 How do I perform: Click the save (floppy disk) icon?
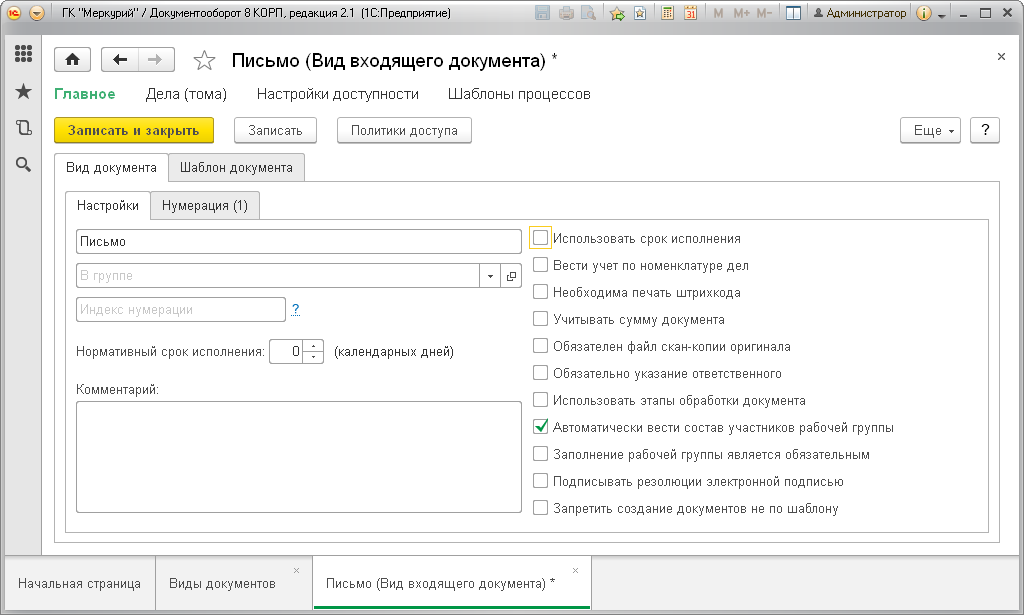[542, 13]
